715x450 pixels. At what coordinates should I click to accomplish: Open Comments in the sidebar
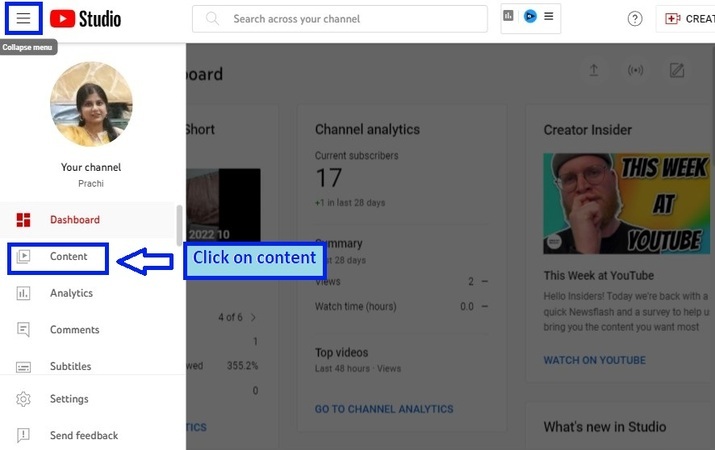(88, 330)
